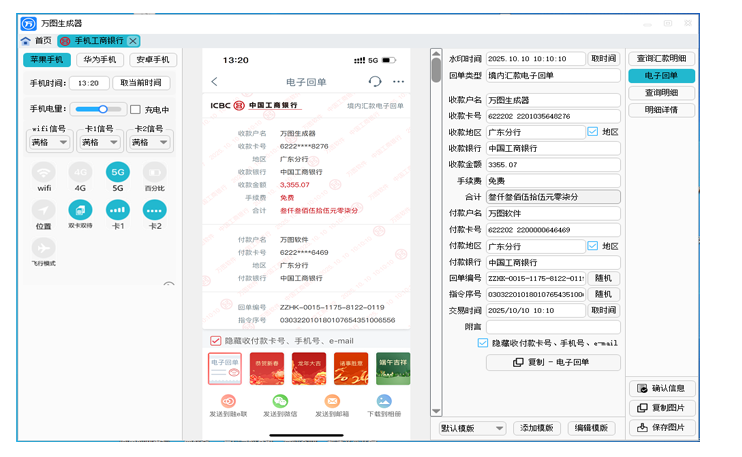This screenshot has width=742, height=457.
Task: Click the 发送到邮箱 email icon
Action: (332, 401)
